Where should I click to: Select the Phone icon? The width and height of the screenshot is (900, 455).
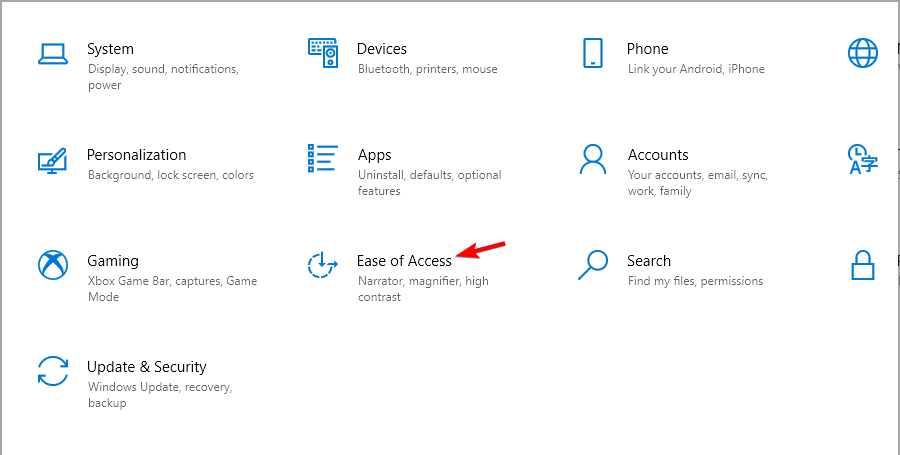pos(592,53)
